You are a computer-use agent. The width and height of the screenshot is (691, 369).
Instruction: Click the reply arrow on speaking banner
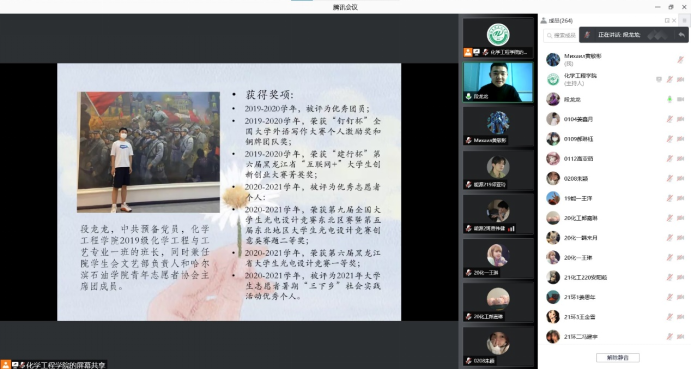[x=682, y=35]
